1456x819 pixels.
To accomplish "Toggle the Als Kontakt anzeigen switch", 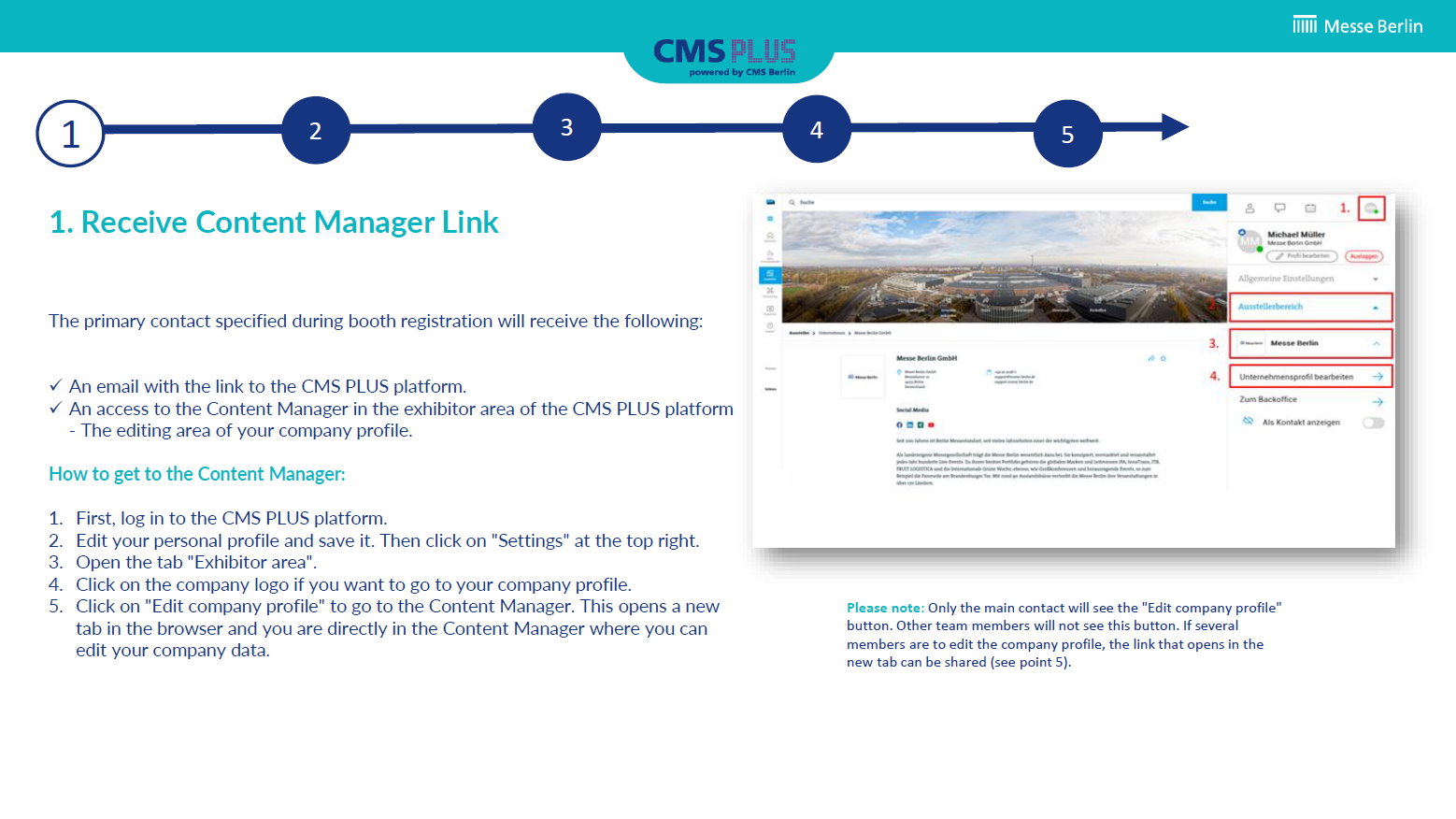I will coord(1374,423).
